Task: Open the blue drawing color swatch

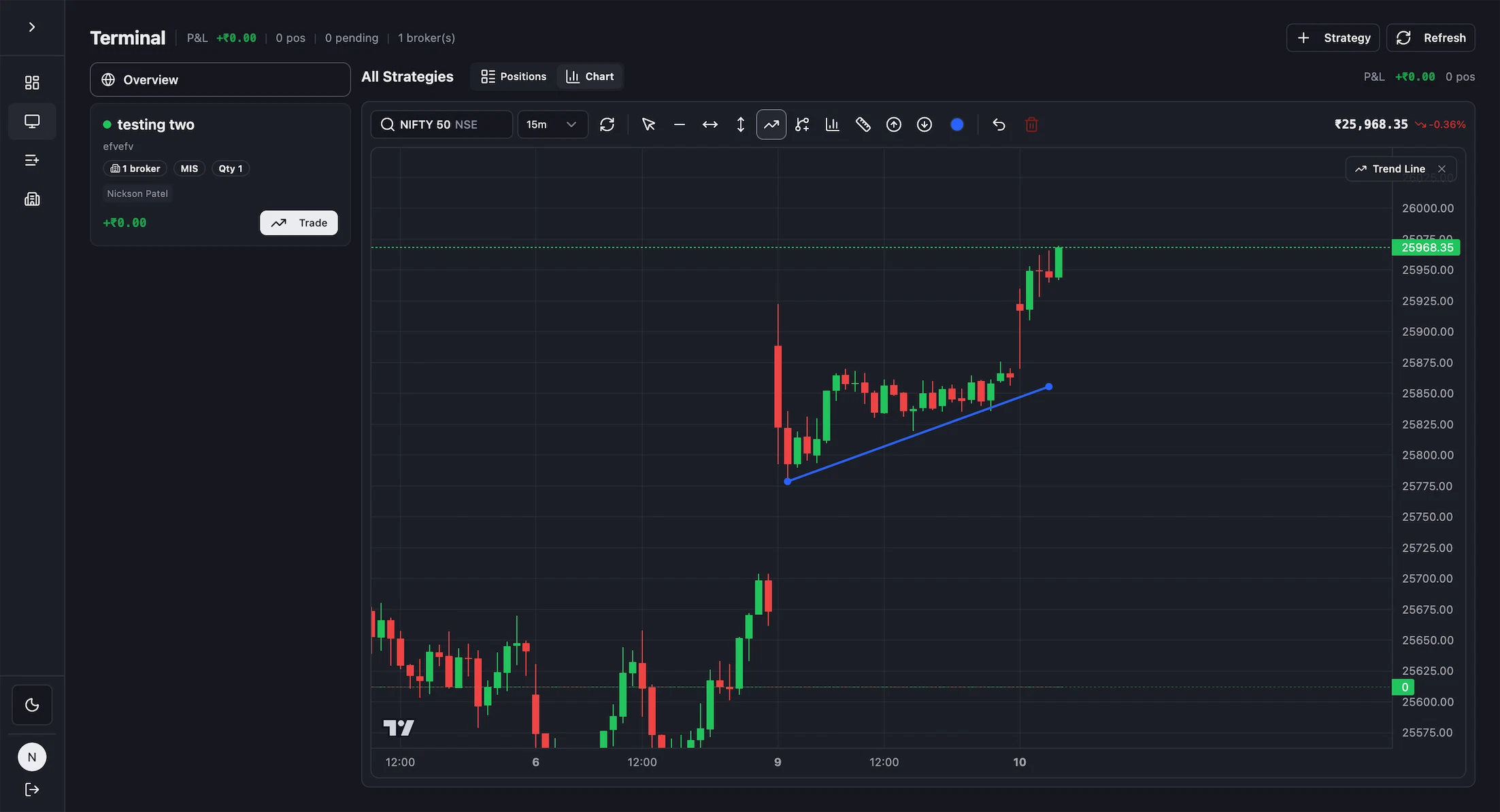Action: point(956,124)
